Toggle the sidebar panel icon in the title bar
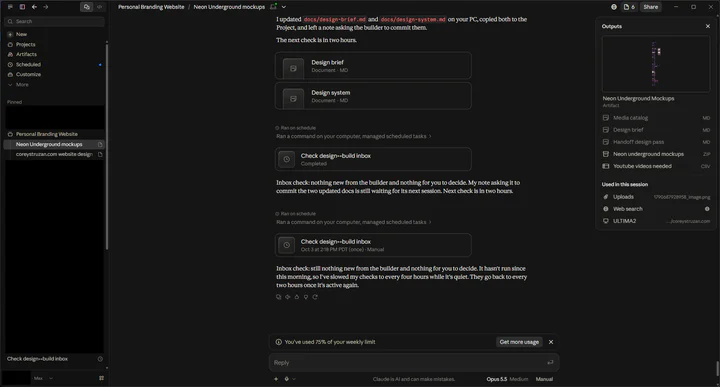 (22, 7)
